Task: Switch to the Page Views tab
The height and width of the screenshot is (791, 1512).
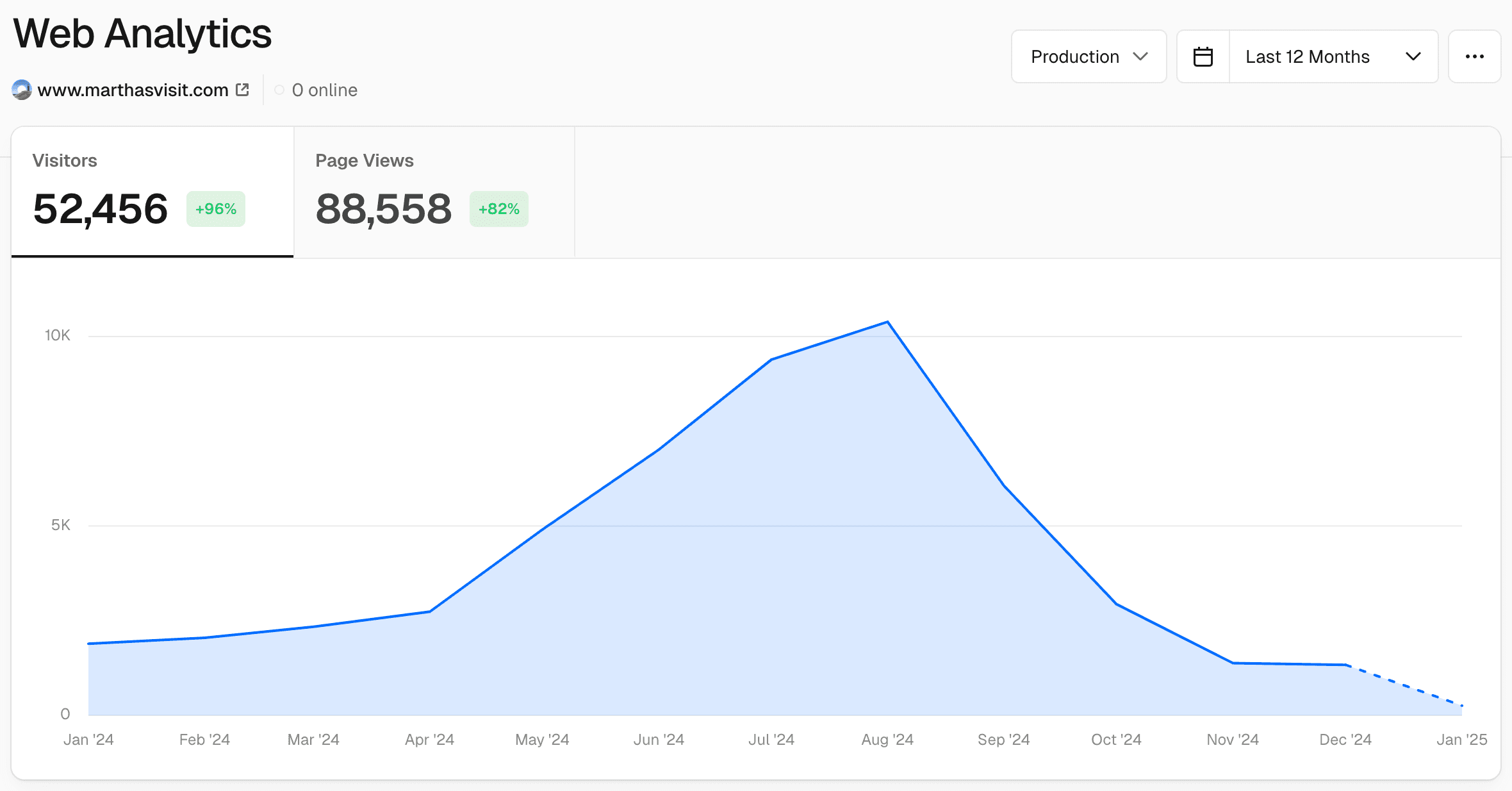Action: tap(434, 192)
